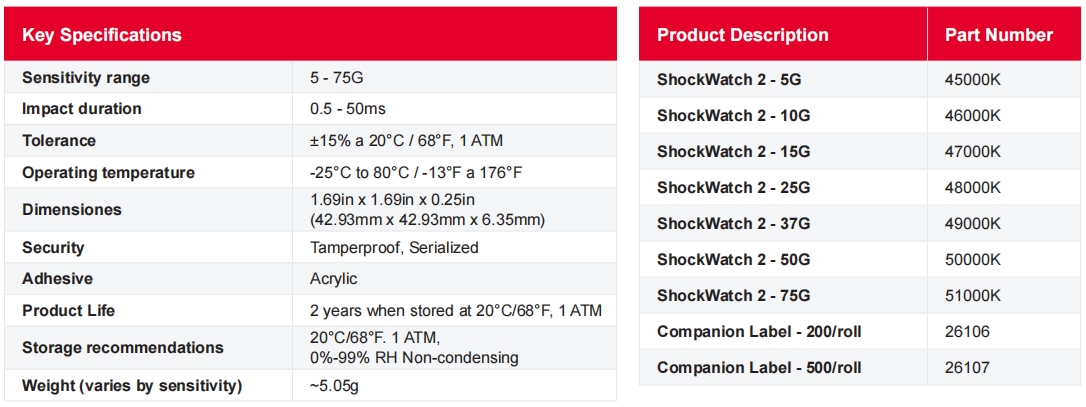Click the Key Specifications header

click(102, 35)
